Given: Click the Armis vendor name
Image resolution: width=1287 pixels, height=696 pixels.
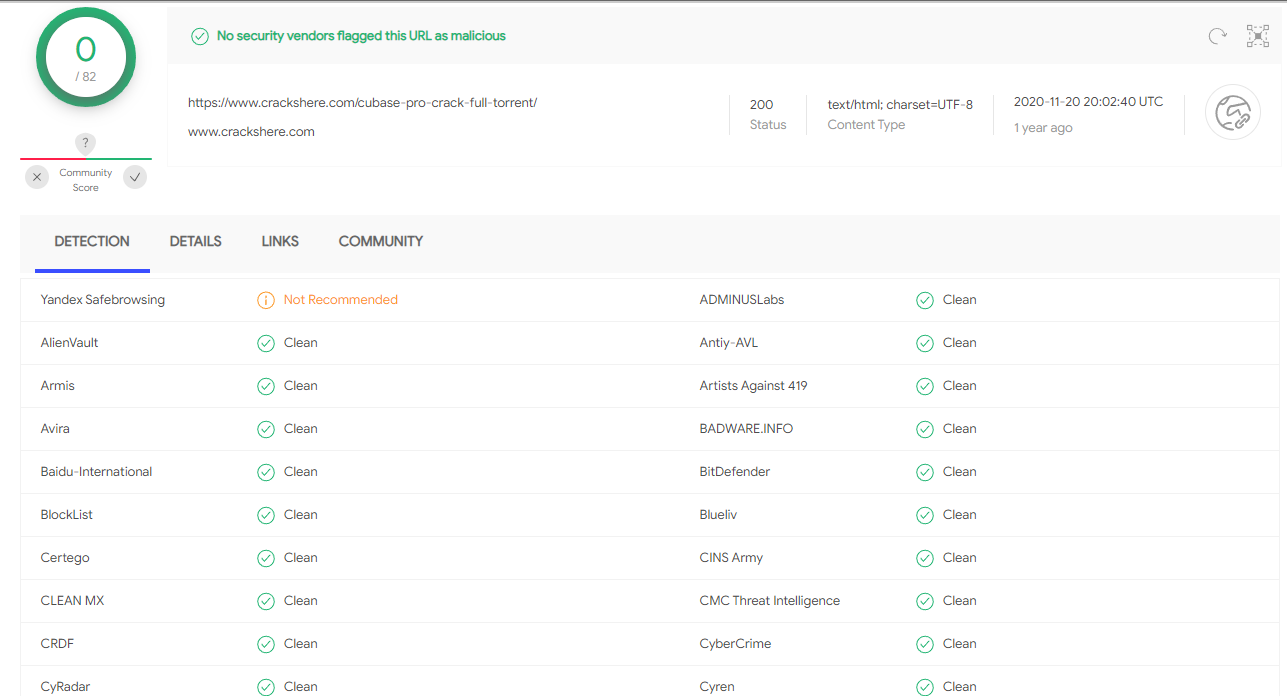Looking at the screenshot, I should click(x=58, y=386).
